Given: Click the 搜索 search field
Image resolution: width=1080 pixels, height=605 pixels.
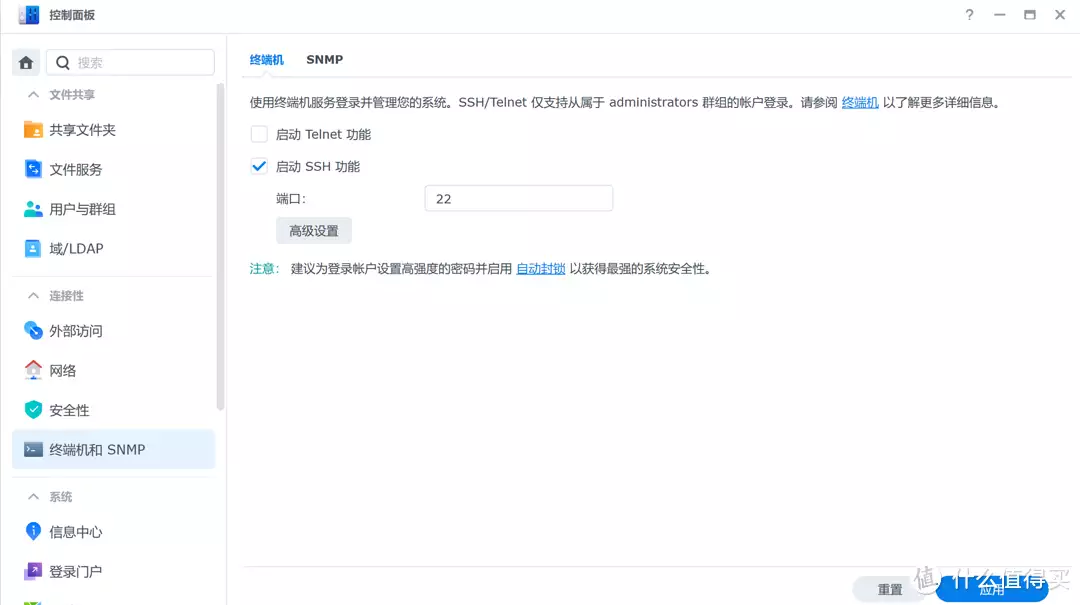Looking at the screenshot, I should click(130, 63).
